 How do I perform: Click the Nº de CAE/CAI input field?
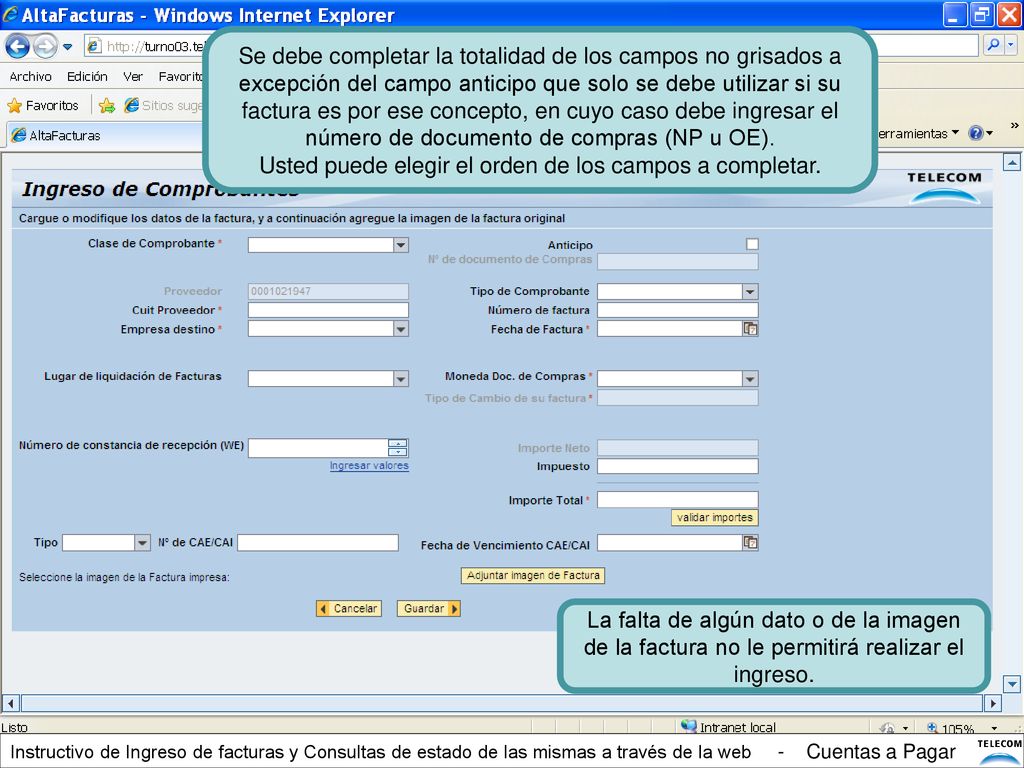coord(317,543)
